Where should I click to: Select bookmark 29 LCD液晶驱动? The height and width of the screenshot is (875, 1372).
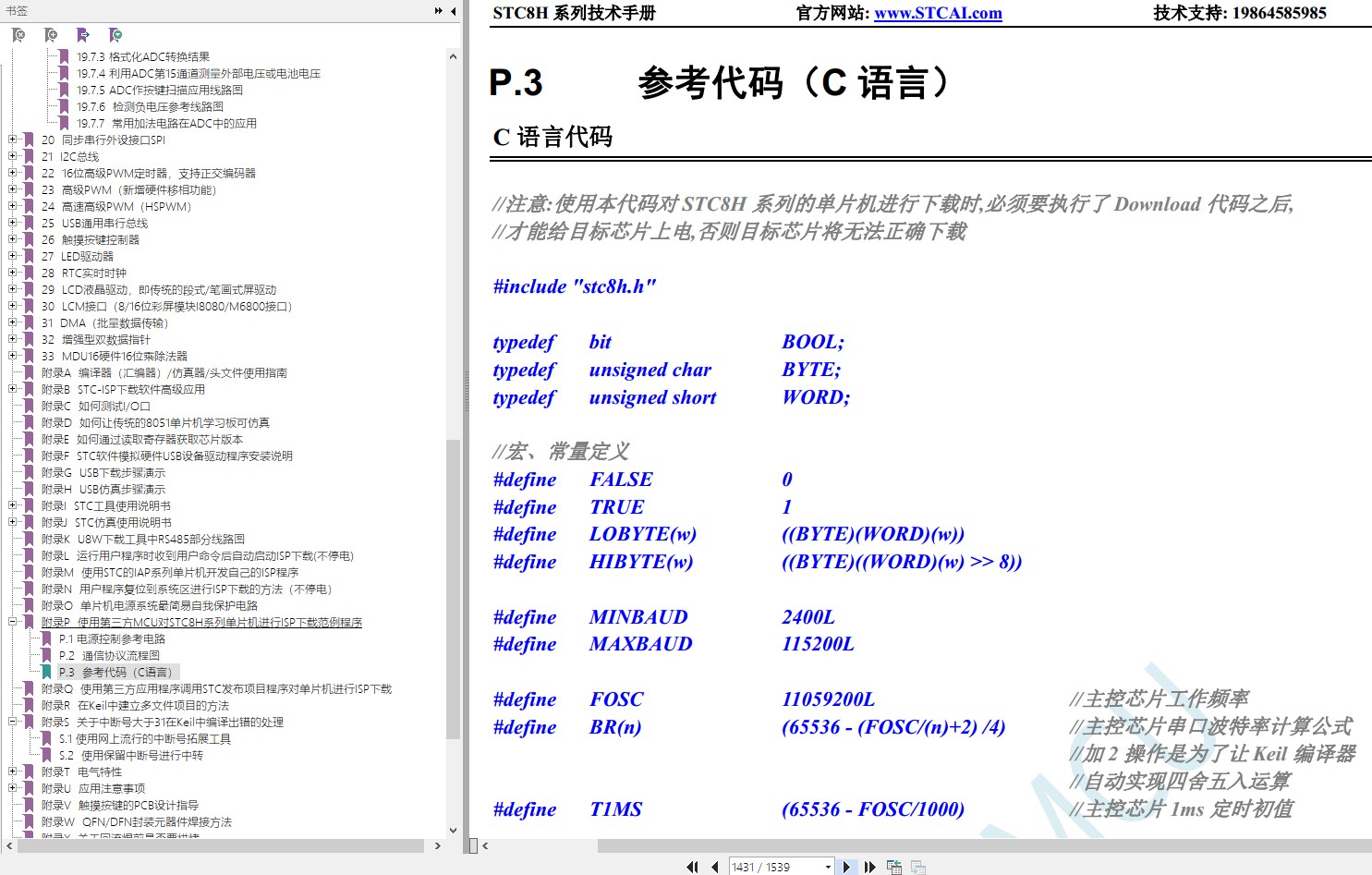click(159, 289)
